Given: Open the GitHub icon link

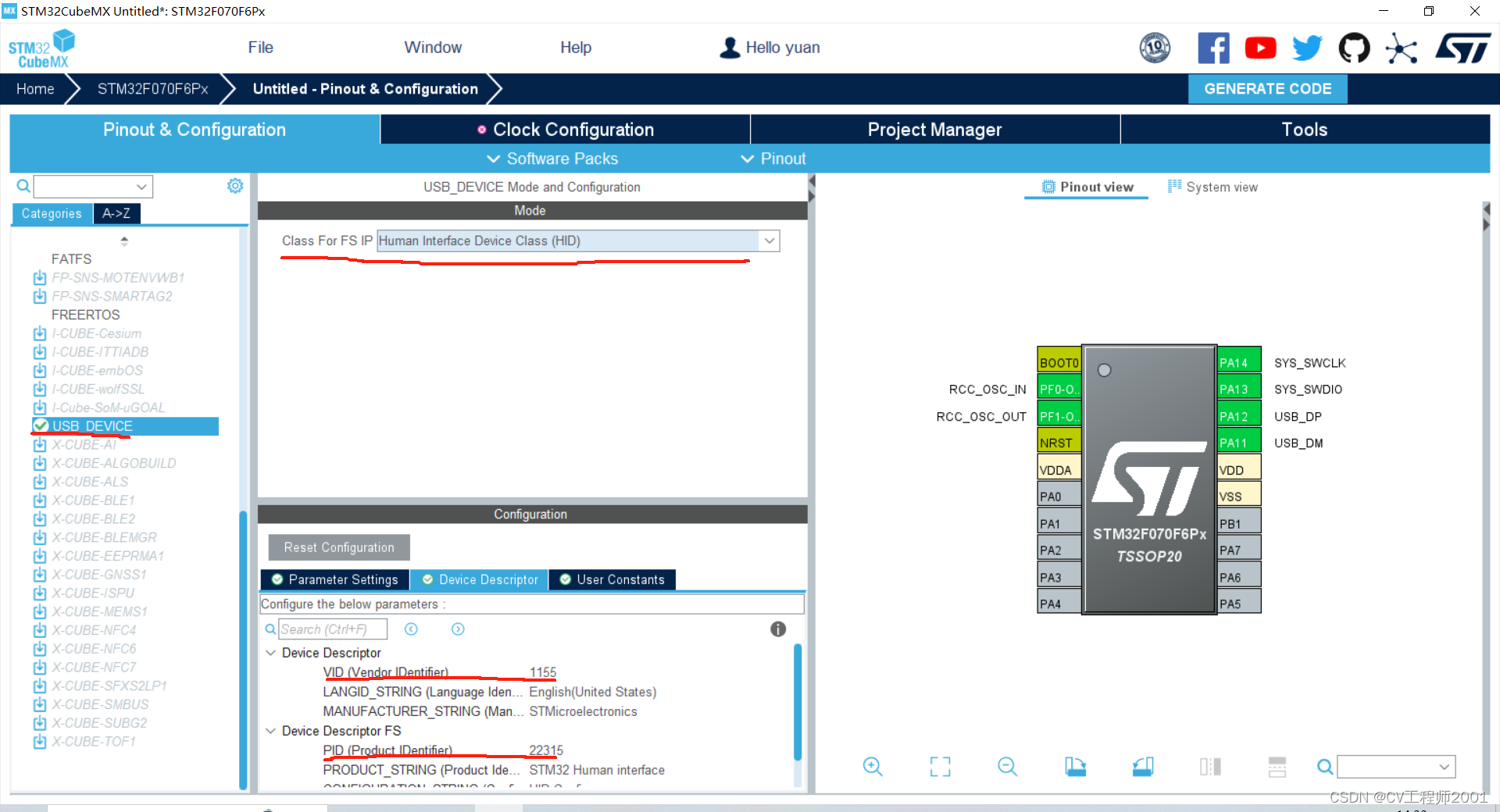Looking at the screenshot, I should coord(1354,48).
